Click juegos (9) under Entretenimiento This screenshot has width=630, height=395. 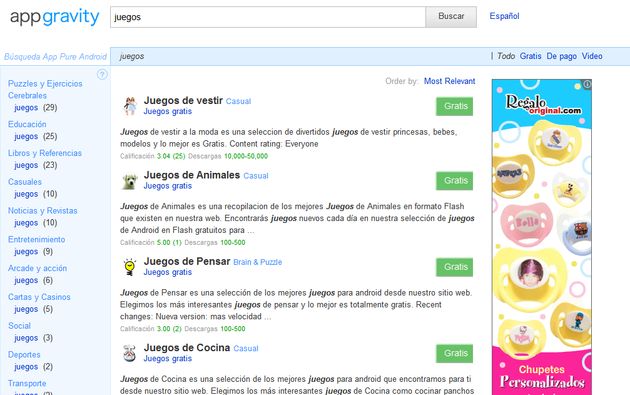(33, 252)
